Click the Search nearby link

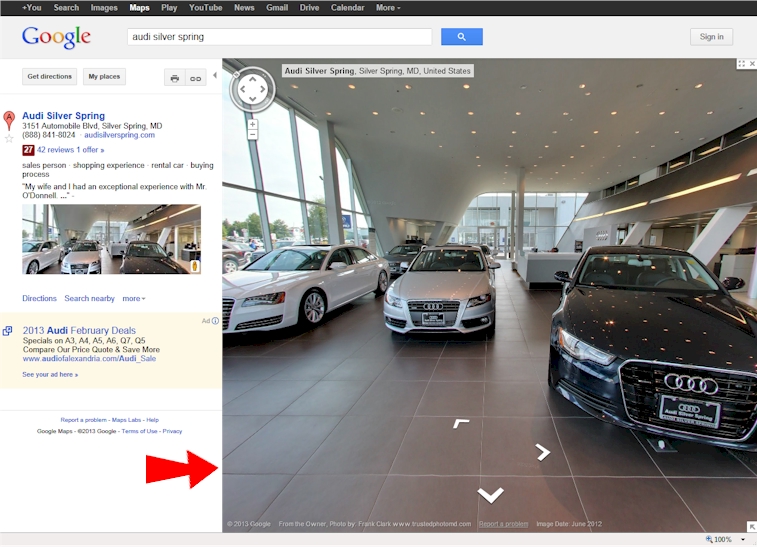point(89,298)
